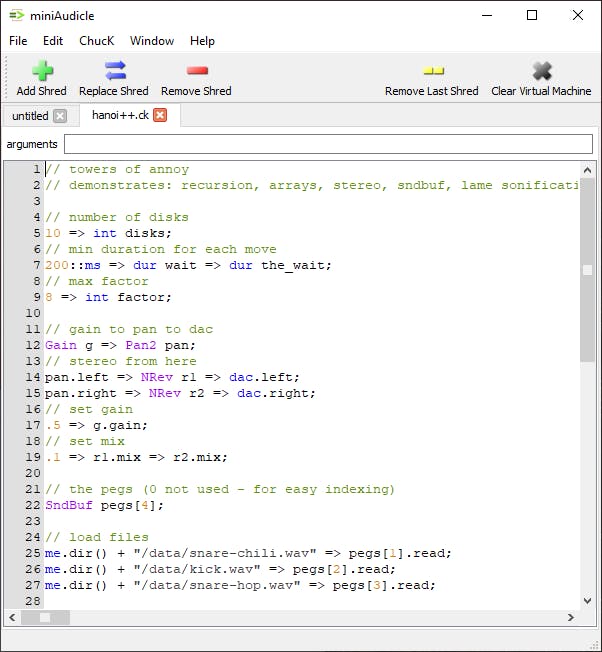Screen dimensions: 602x652
Task: Open the Help menu
Action: point(202,41)
